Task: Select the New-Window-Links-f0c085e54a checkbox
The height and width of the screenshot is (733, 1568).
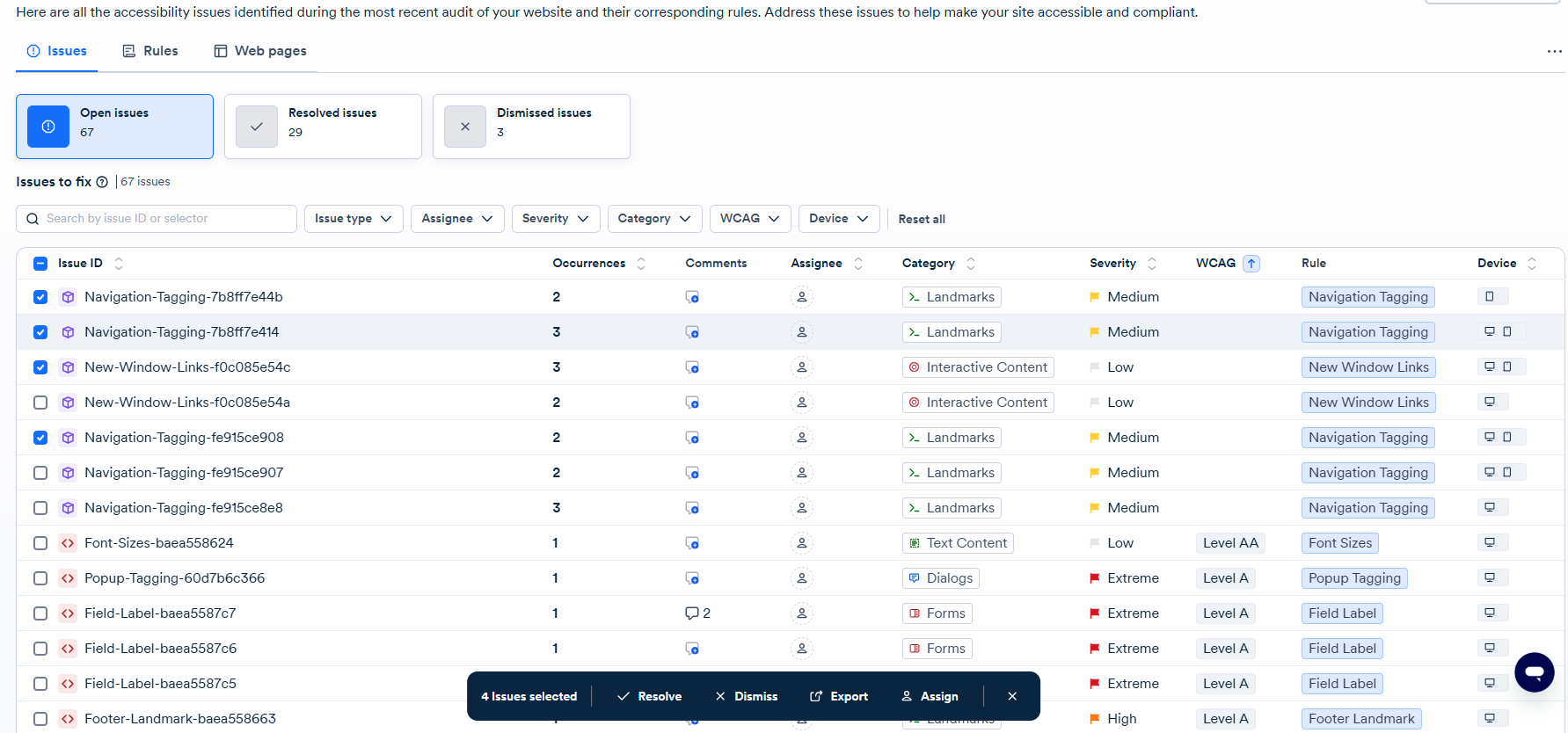Action: pyautogui.click(x=40, y=403)
